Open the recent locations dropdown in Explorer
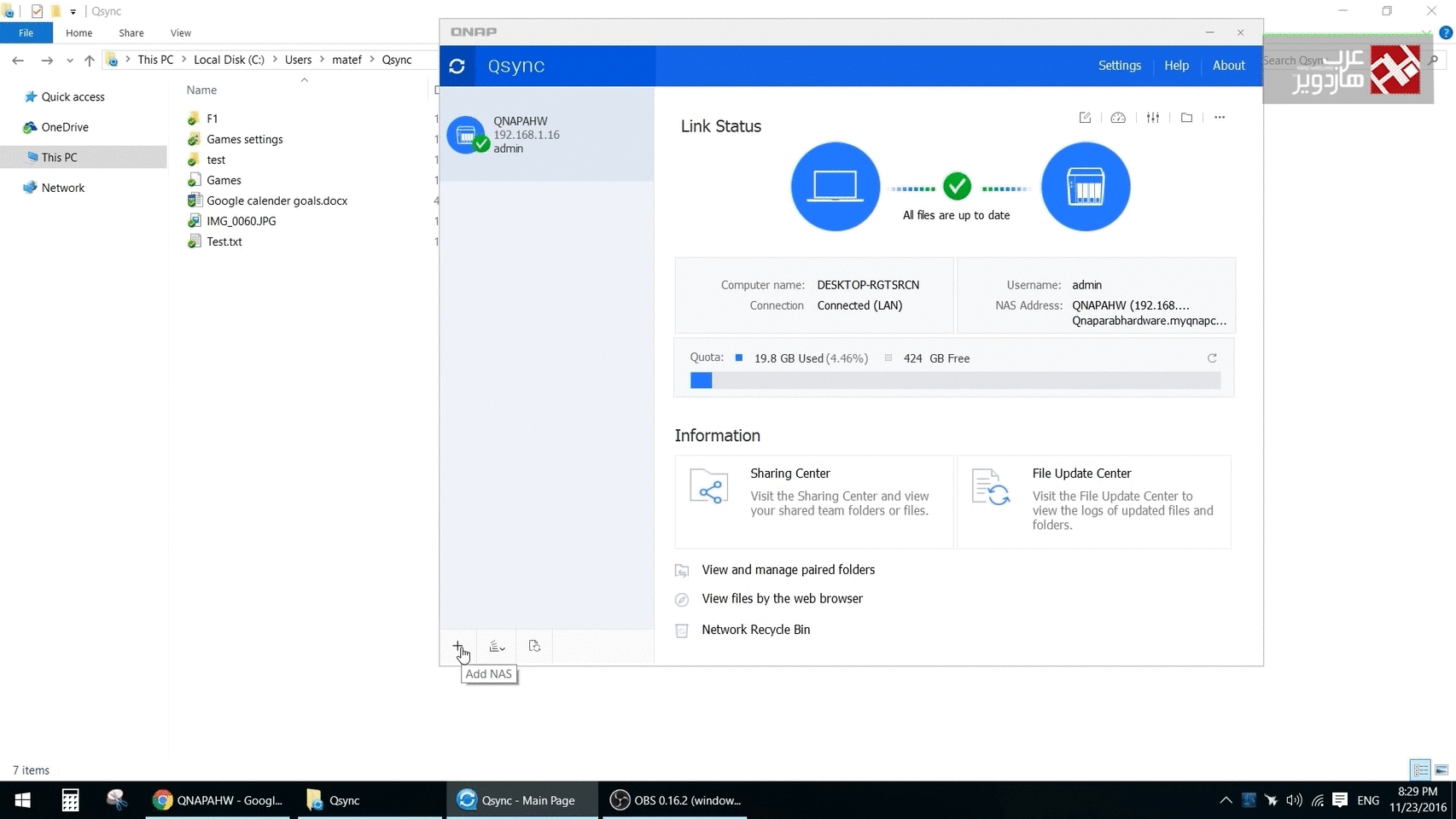The image size is (1456, 819). 70,61
